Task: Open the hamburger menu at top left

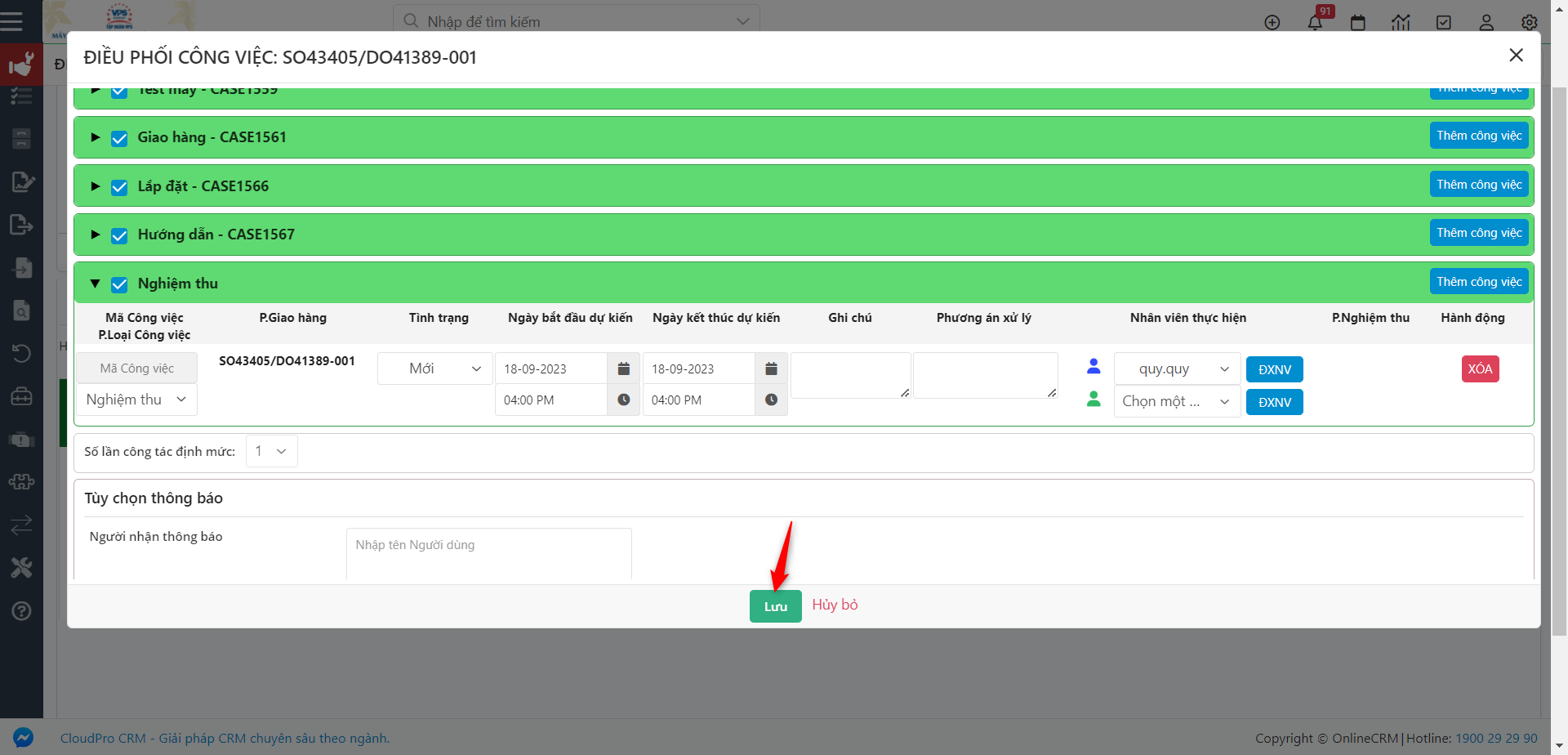Action: [x=11, y=20]
